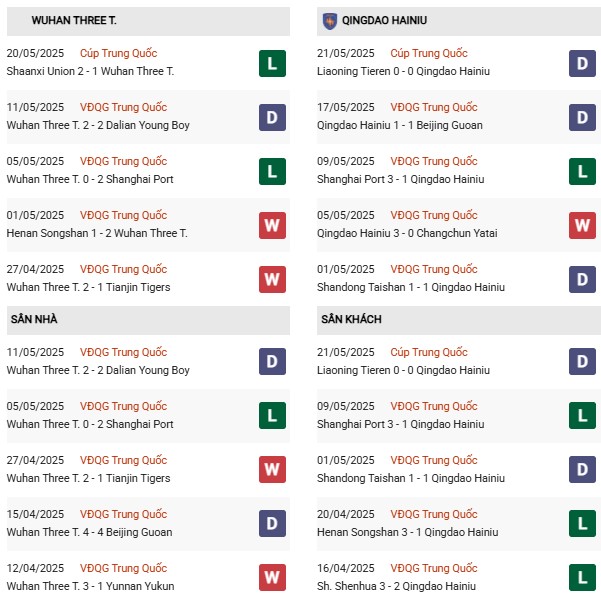601x600 pixels.
Task: Click D badge for Wuhan 4-4 Beijing Guoan
Action: 272,524
